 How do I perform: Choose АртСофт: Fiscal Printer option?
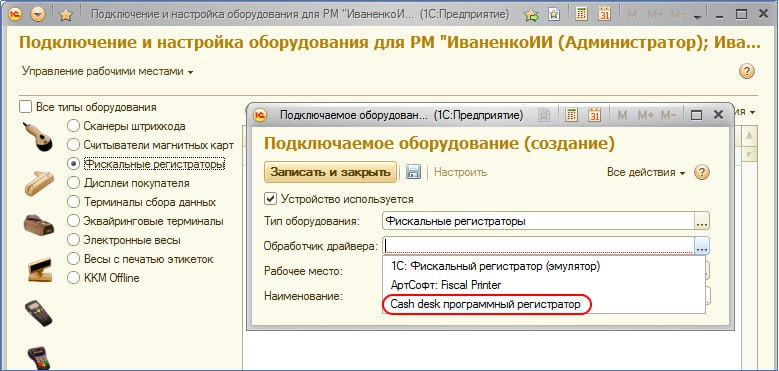[x=544, y=285]
